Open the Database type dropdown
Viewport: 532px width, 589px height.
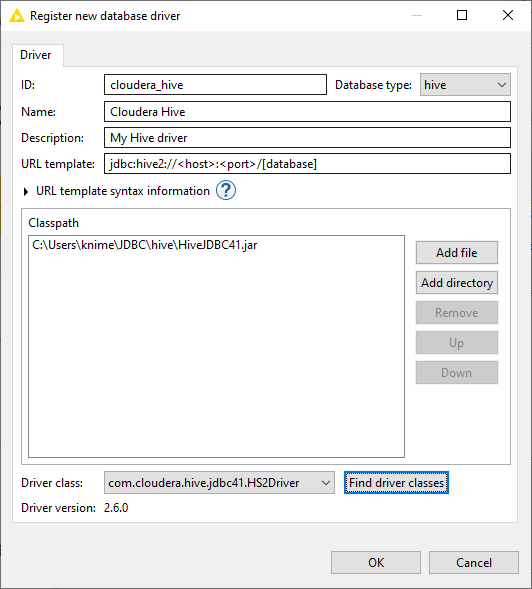[465, 85]
